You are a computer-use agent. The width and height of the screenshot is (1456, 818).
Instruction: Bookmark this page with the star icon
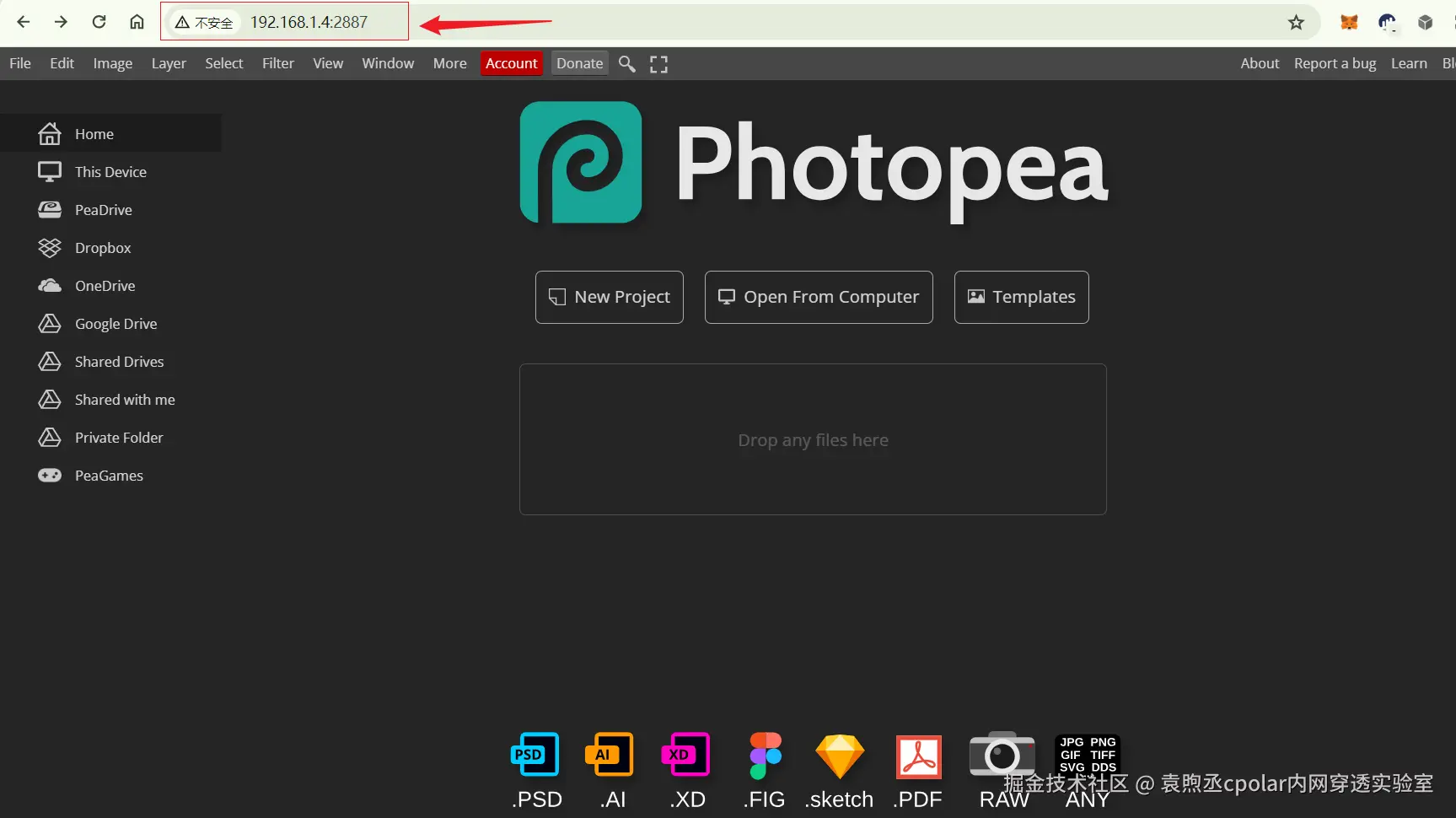[x=1296, y=23]
